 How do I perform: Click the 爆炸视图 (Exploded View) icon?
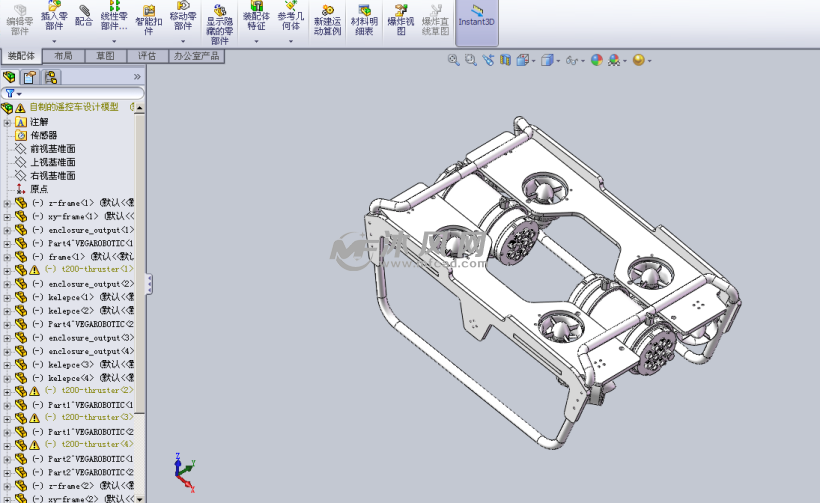pos(401,20)
